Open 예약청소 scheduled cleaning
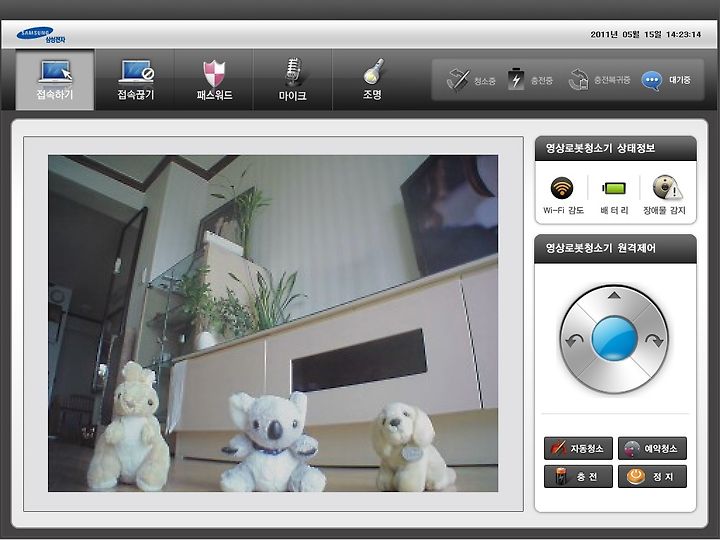 [652, 448]
